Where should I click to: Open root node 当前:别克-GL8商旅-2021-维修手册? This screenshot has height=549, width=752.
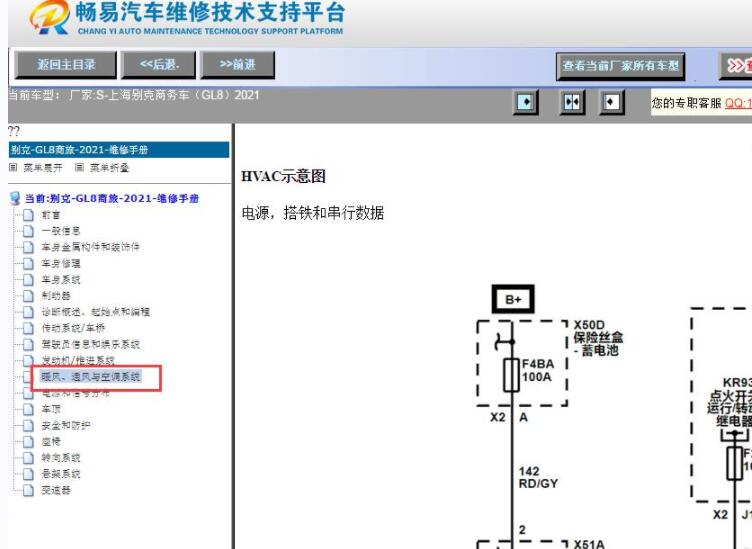coord(112,199)
